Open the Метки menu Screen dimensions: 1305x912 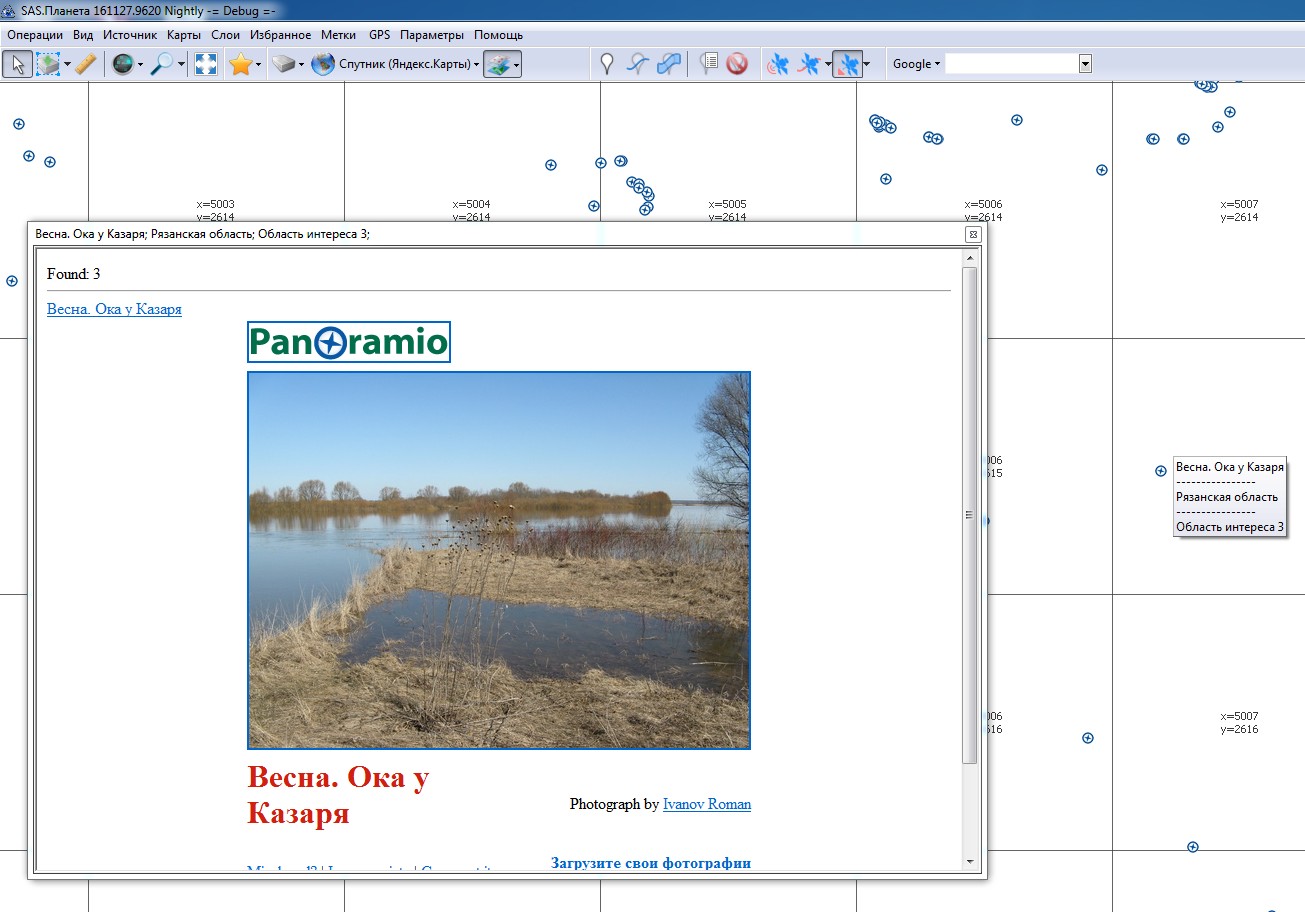[338, 35]
